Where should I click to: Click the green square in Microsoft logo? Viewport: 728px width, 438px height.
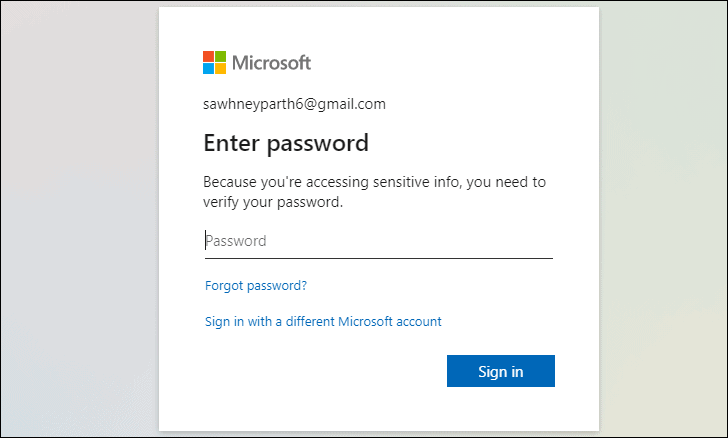coord(221,57)
